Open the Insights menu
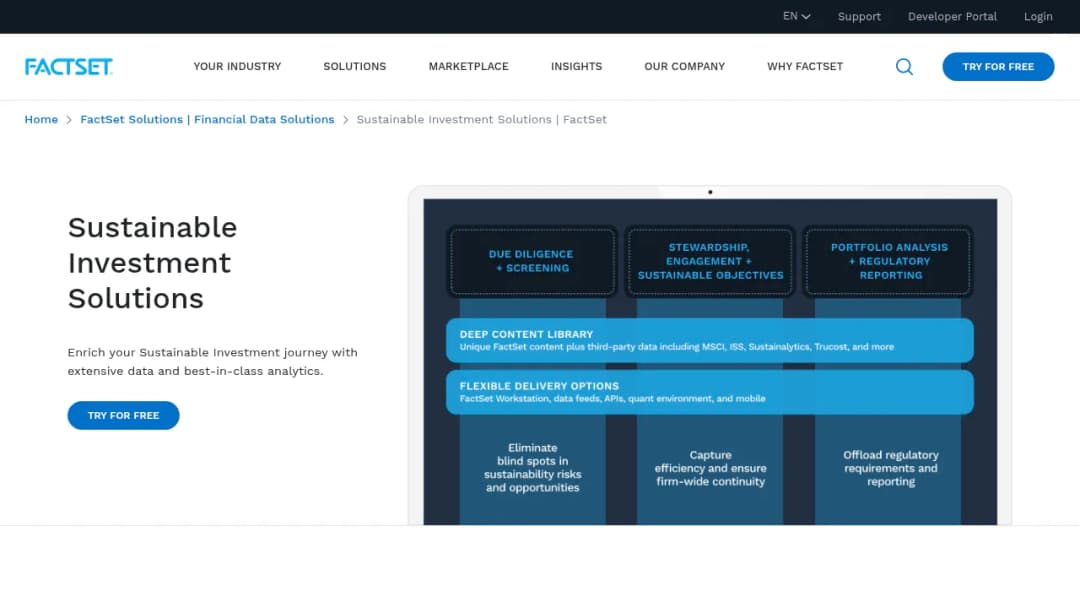Image resolution: width=1080 pixels, height=608 pixels. point(577,67)
